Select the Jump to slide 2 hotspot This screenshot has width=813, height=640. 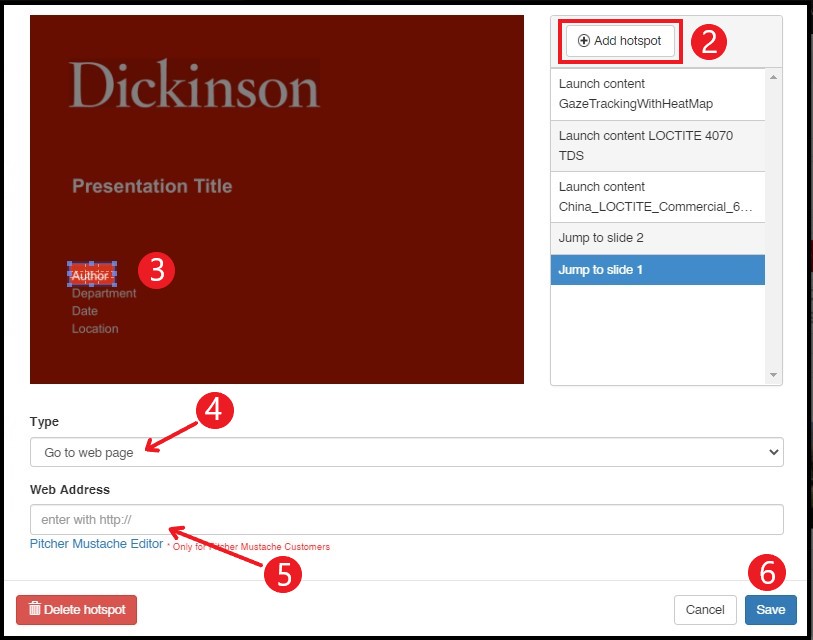(657, 238)
